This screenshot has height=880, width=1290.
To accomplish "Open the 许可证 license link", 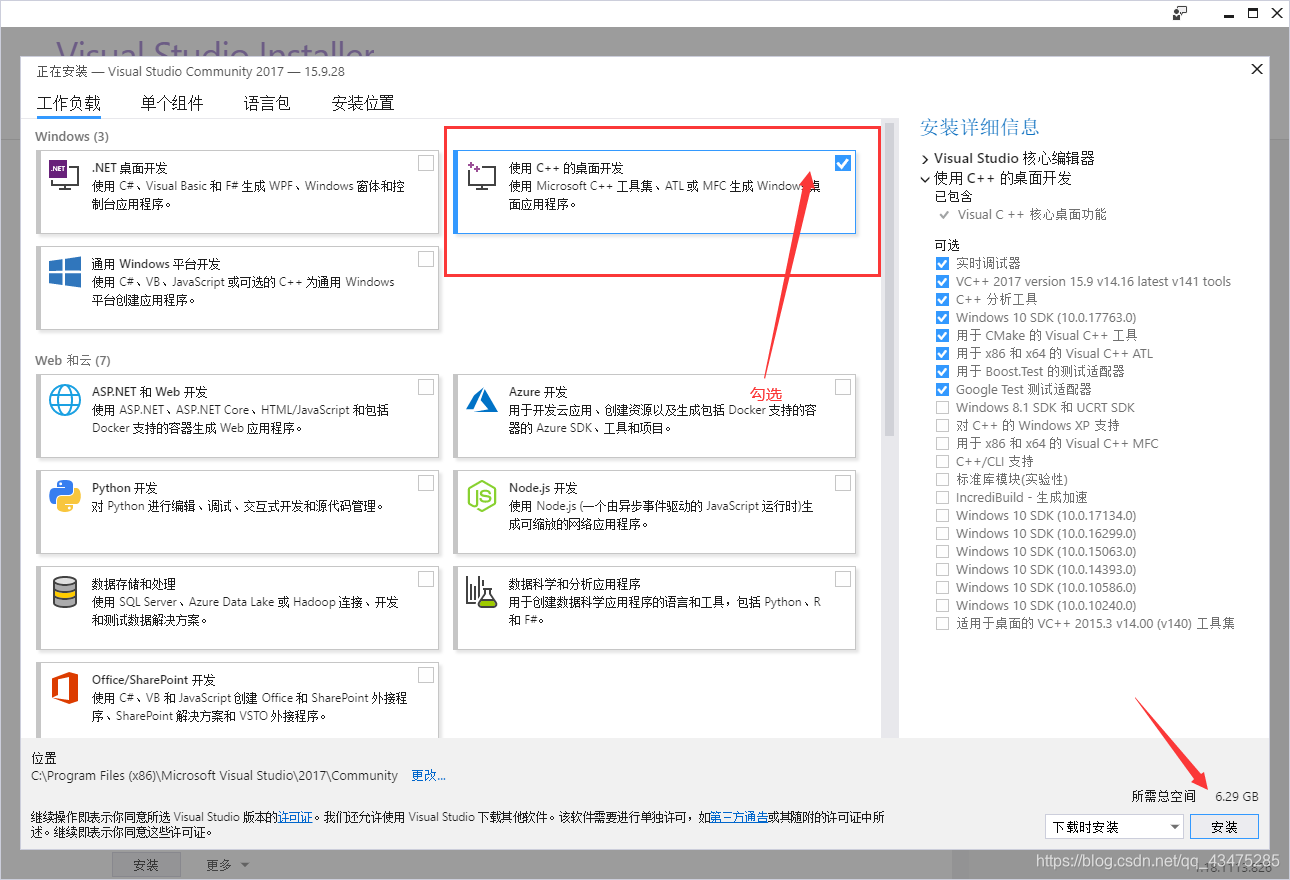I will pos(295,817).
